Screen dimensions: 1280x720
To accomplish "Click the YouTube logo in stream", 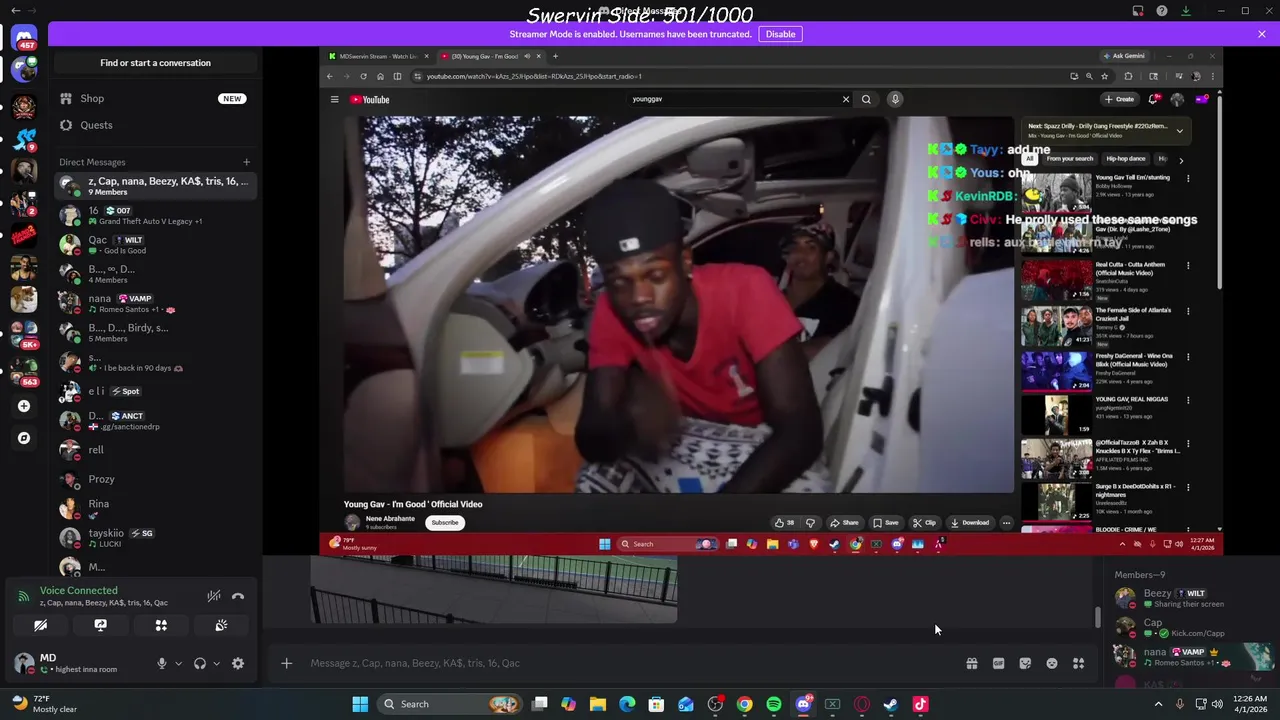I will [x=369, y=99].
